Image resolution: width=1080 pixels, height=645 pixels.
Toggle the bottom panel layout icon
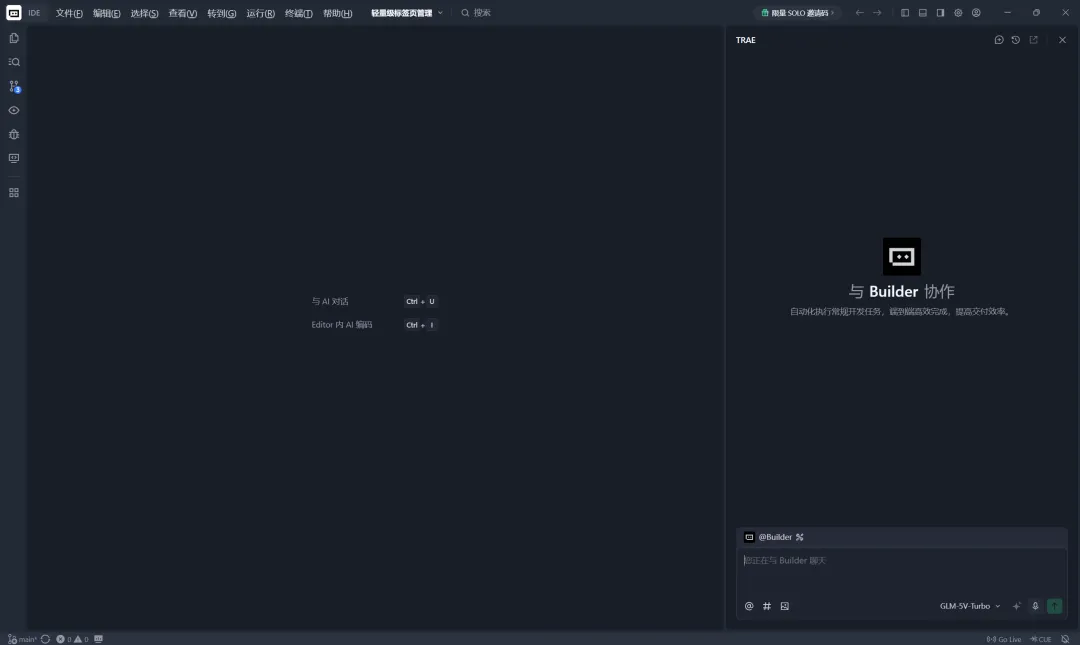(923, 12)
